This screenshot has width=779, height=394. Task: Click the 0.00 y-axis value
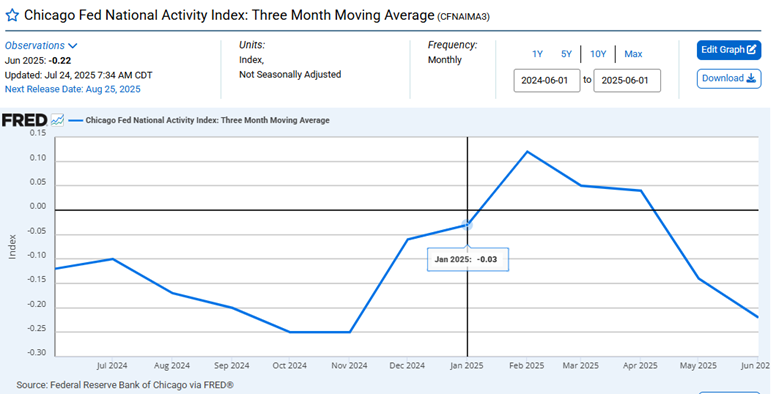(38, 207)
